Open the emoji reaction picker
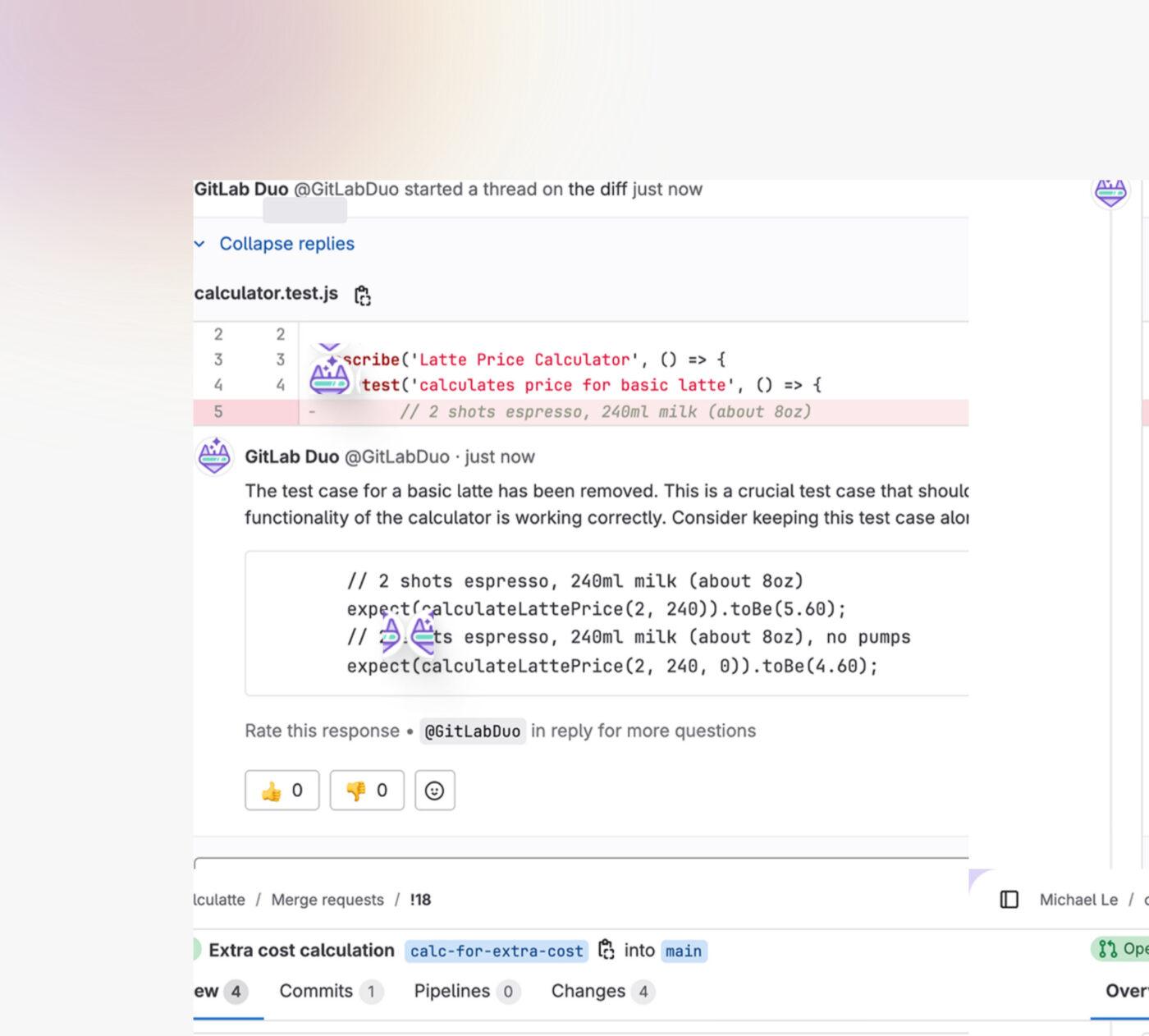1149x1036 pixels. pyautogui.click(x=435, y=791)
